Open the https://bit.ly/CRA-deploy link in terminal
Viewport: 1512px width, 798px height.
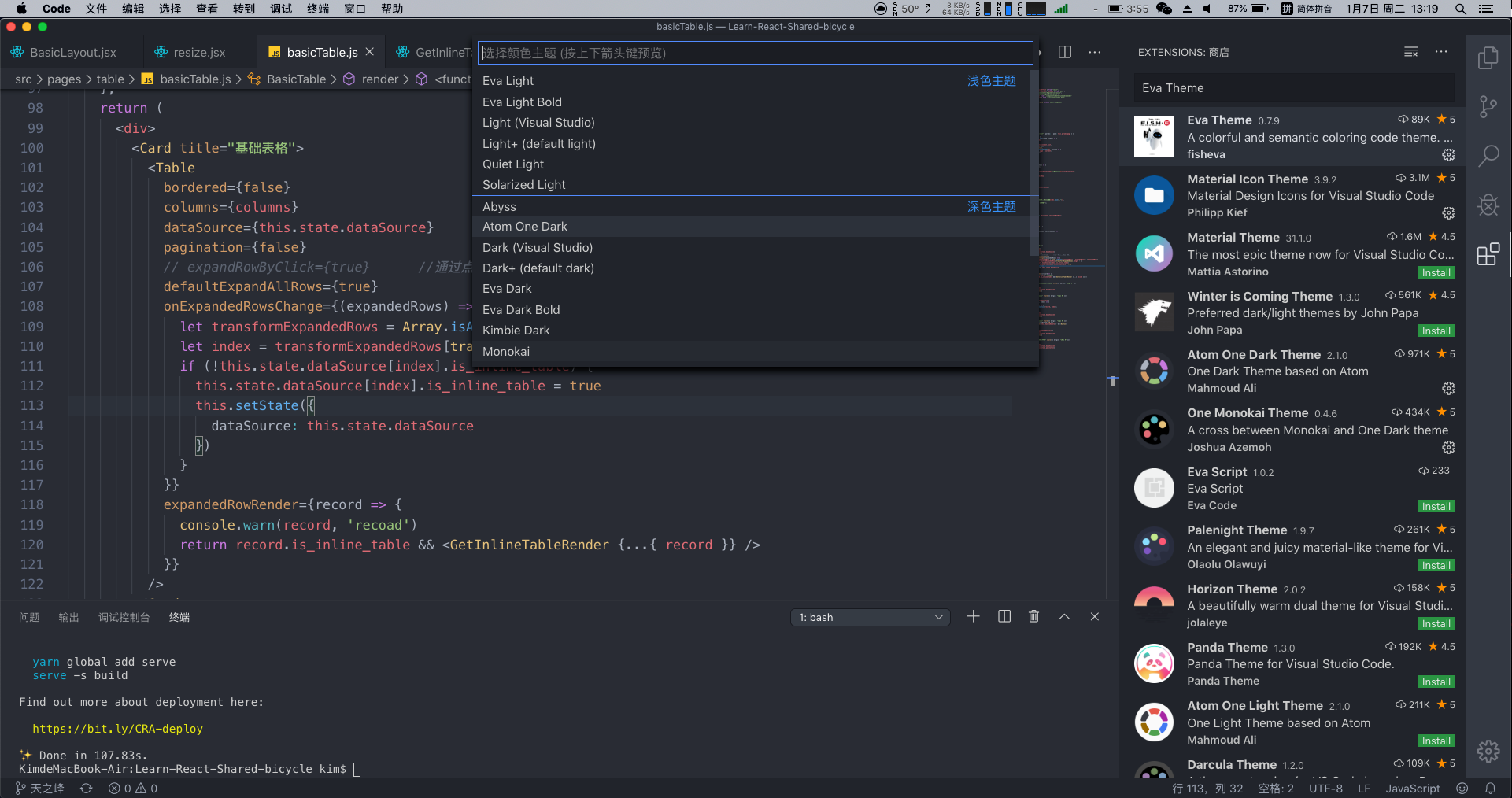[117, 729]
